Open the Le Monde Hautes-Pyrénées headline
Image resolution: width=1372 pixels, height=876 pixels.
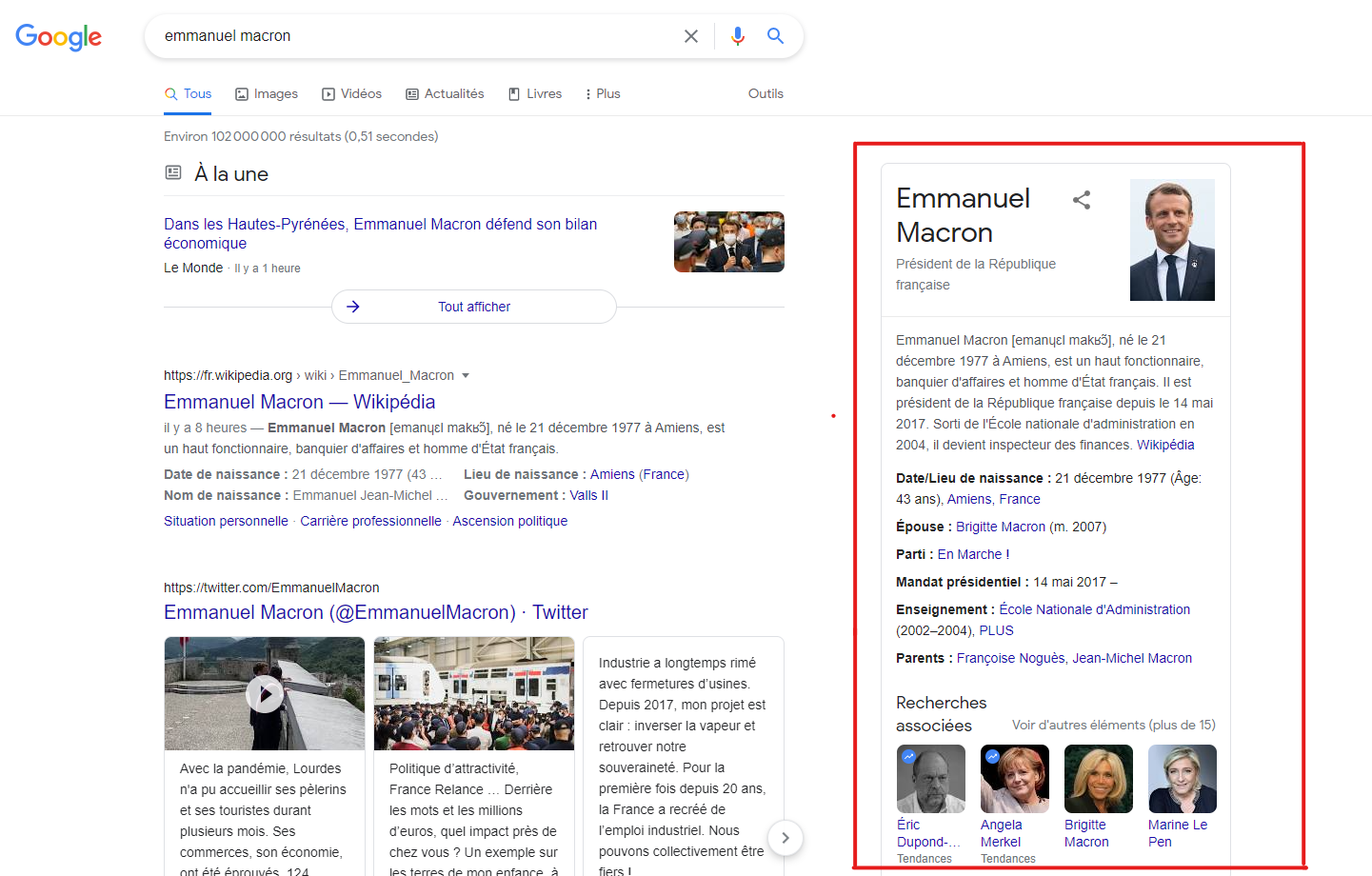[x=381, y=233]
